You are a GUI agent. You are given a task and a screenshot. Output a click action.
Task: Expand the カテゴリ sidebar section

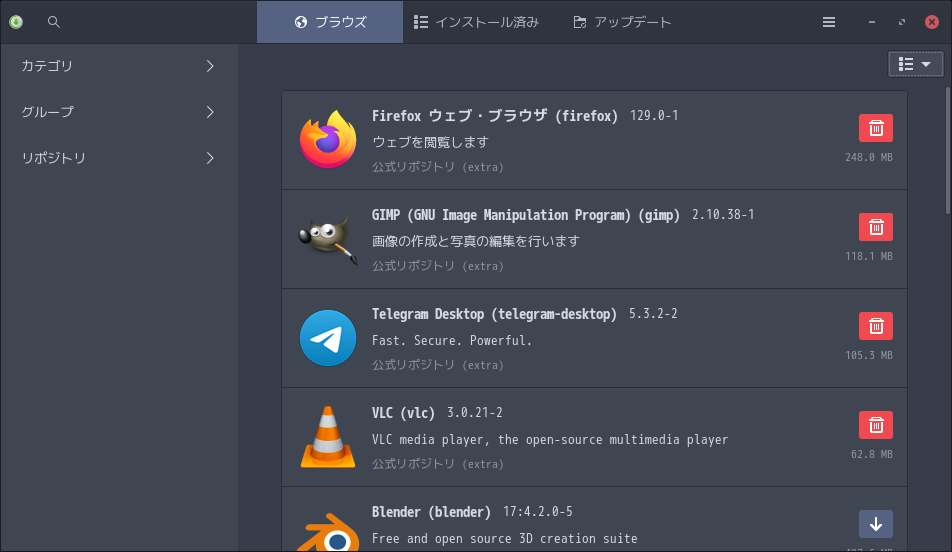(x=118, y=66)
